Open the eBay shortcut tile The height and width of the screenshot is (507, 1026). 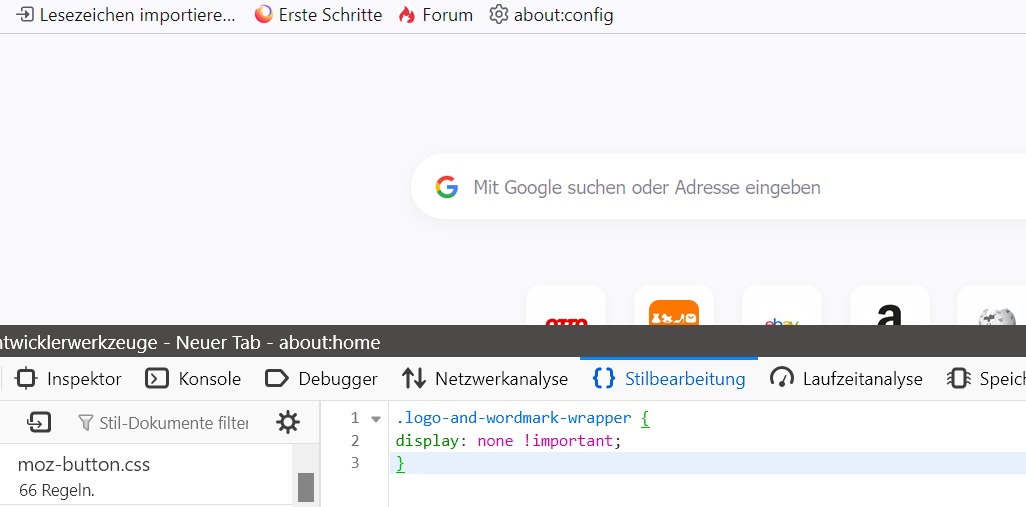[781, 306]
